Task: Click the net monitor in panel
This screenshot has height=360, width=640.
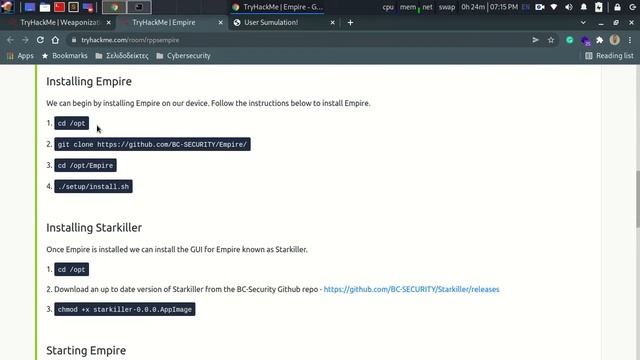Action: coord(427,7)
